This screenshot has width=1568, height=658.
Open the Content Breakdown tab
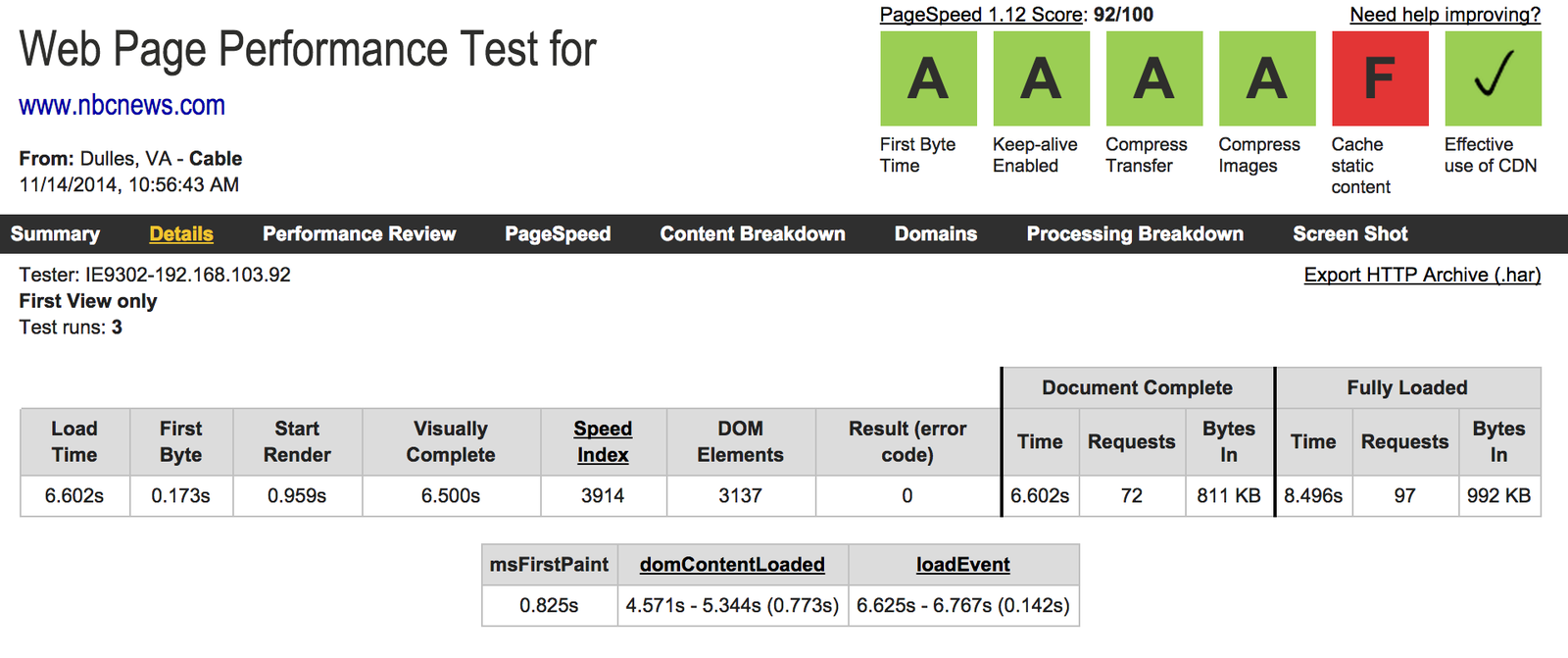(753, 233)
